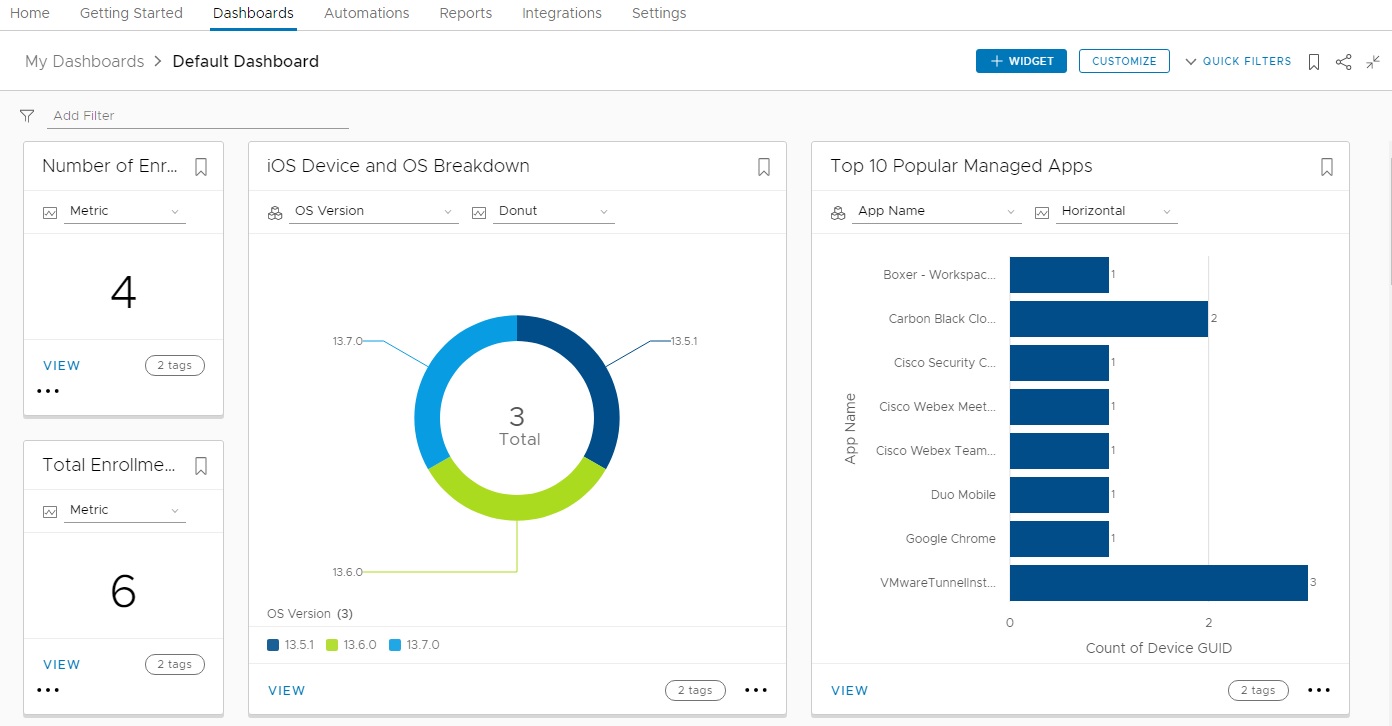Navigate to My Dashboards breadcrumb
Image resolution: width=1392 pixels, height=726 pixels.
pos(85,62)
